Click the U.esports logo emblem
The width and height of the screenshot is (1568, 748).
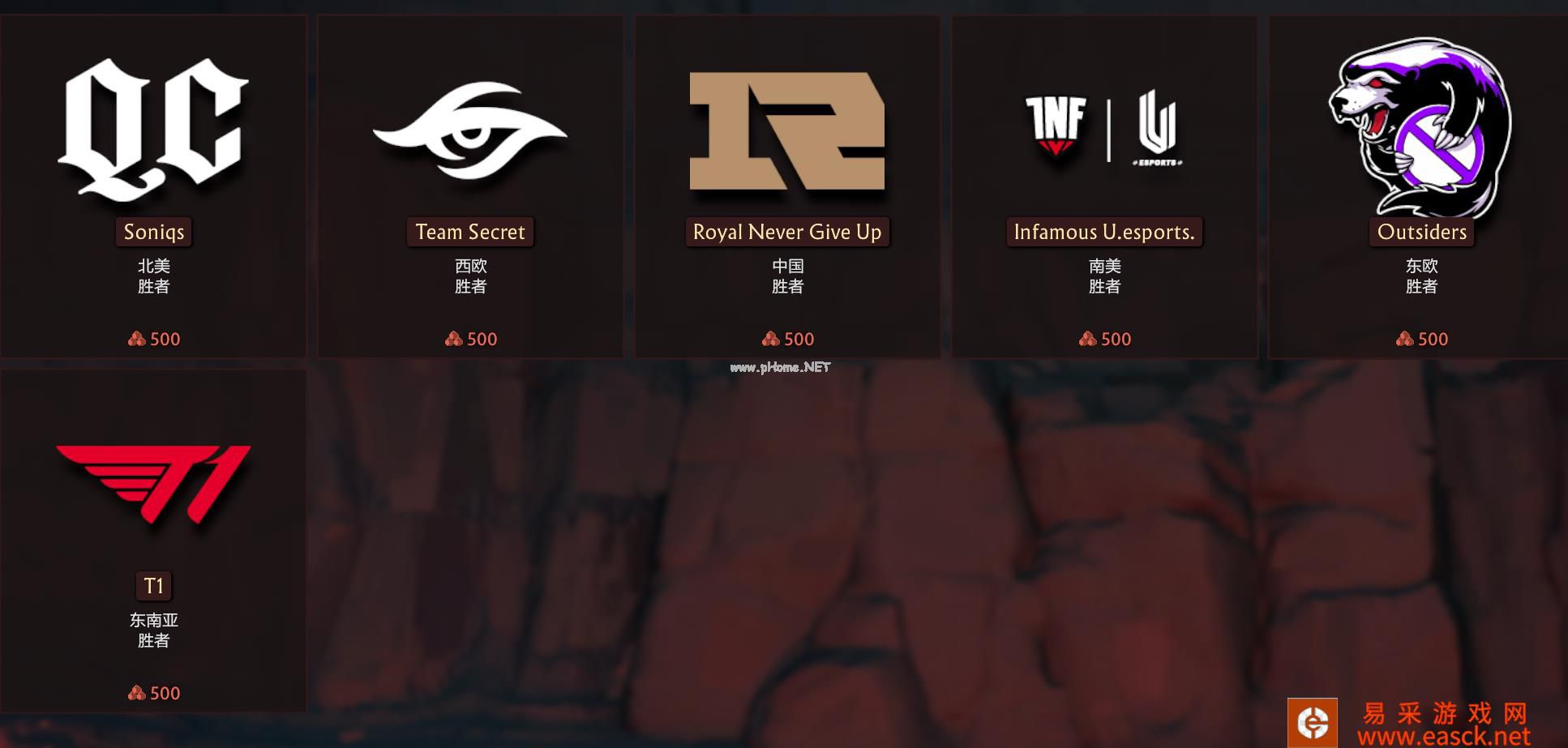point(1157,127)
